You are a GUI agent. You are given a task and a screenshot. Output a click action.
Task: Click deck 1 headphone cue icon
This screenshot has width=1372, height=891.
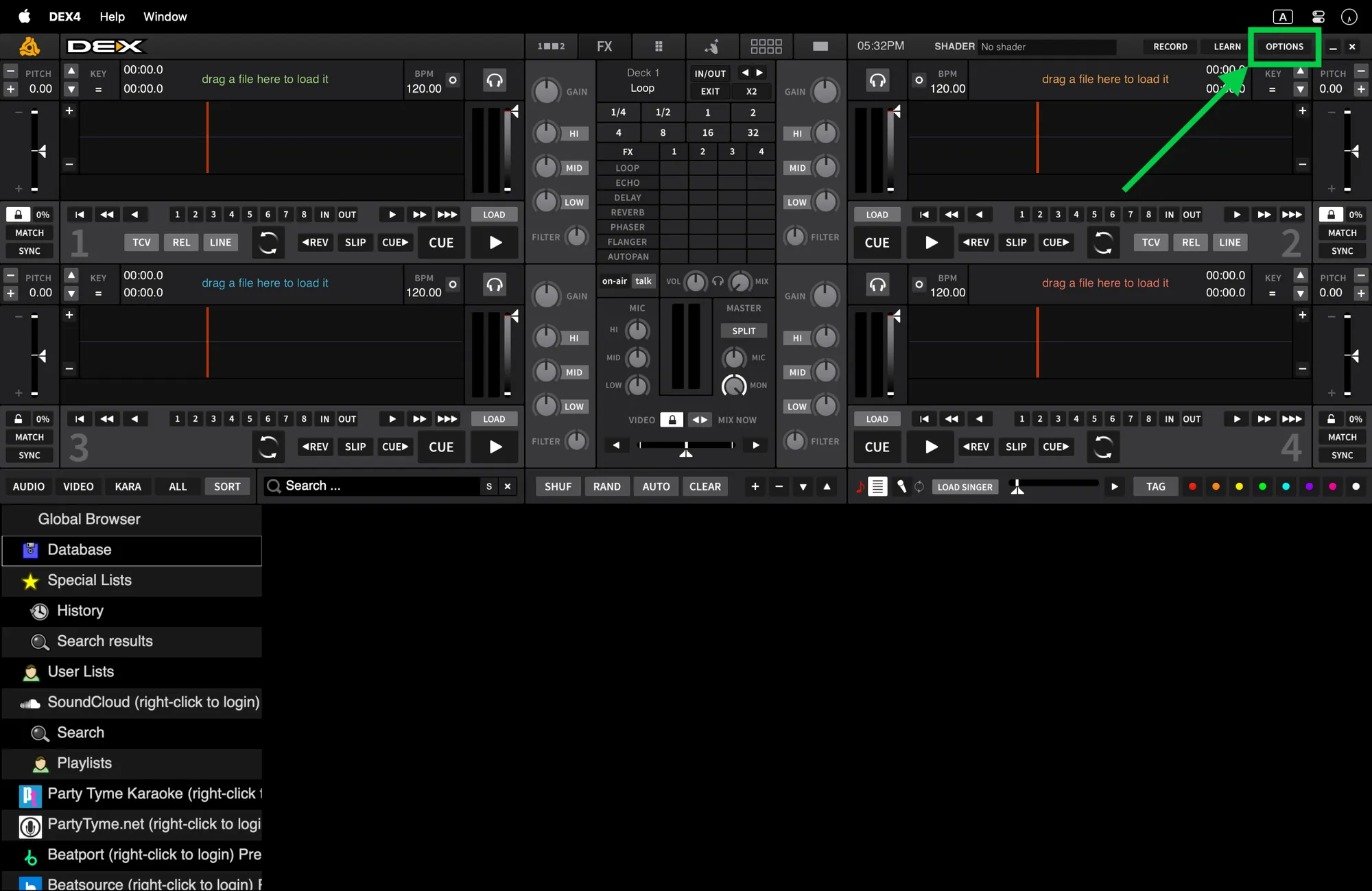tap(495, 80)
